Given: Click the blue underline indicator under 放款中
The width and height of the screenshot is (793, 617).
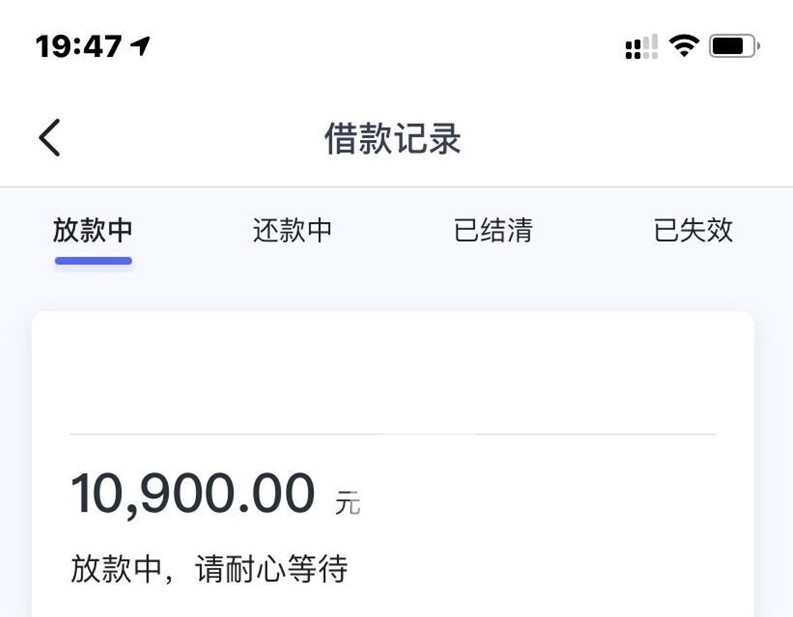Looking at the screenshot, I should (x=94, y=261).
